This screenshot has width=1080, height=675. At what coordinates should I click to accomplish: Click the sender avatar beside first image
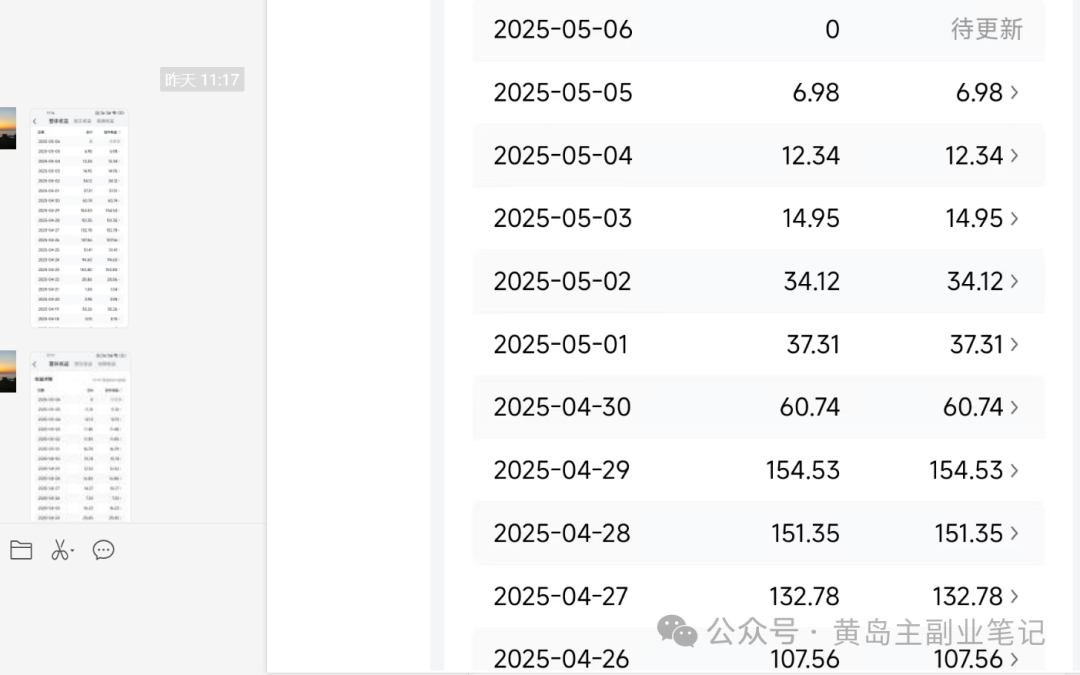pos(8,128)
